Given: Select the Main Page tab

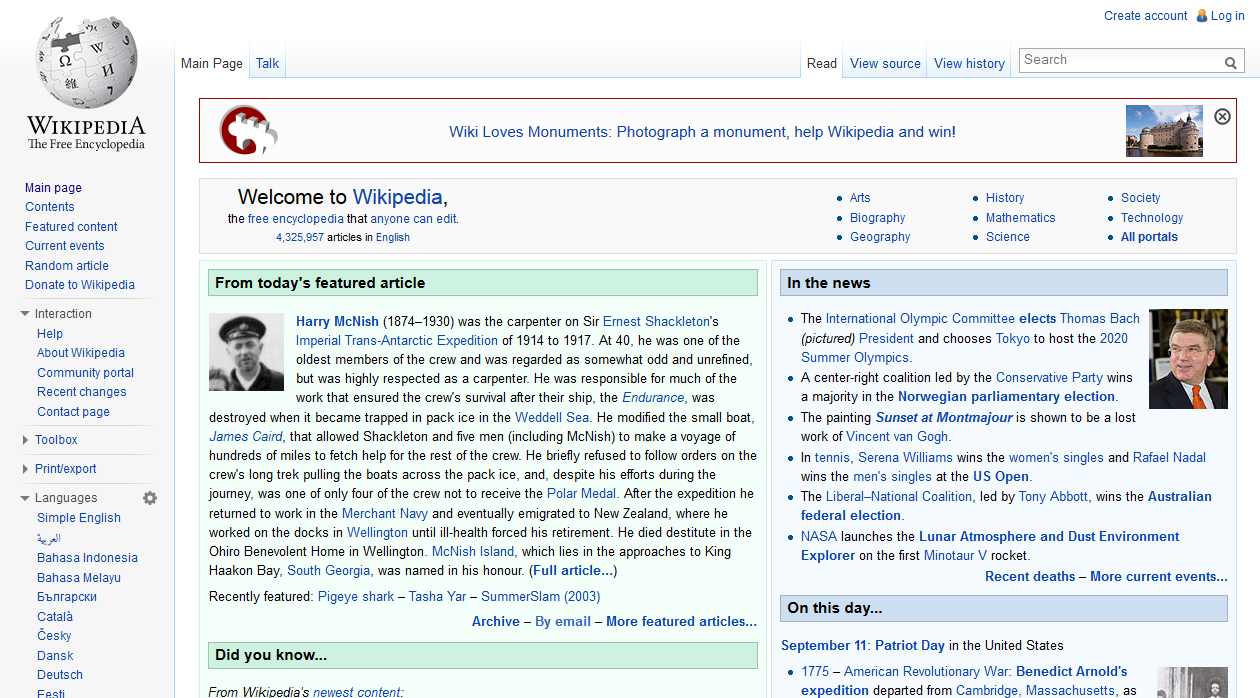Looking at the screenshot, I should [x=212, y=63].
